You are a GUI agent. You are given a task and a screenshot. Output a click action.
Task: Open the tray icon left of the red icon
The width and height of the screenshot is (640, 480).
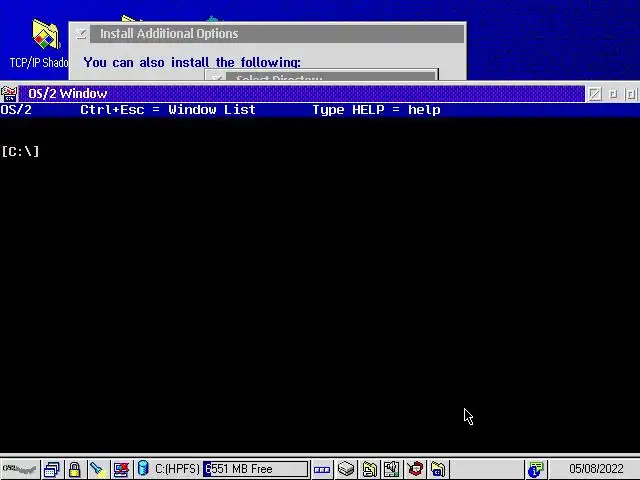click(392, 469)
